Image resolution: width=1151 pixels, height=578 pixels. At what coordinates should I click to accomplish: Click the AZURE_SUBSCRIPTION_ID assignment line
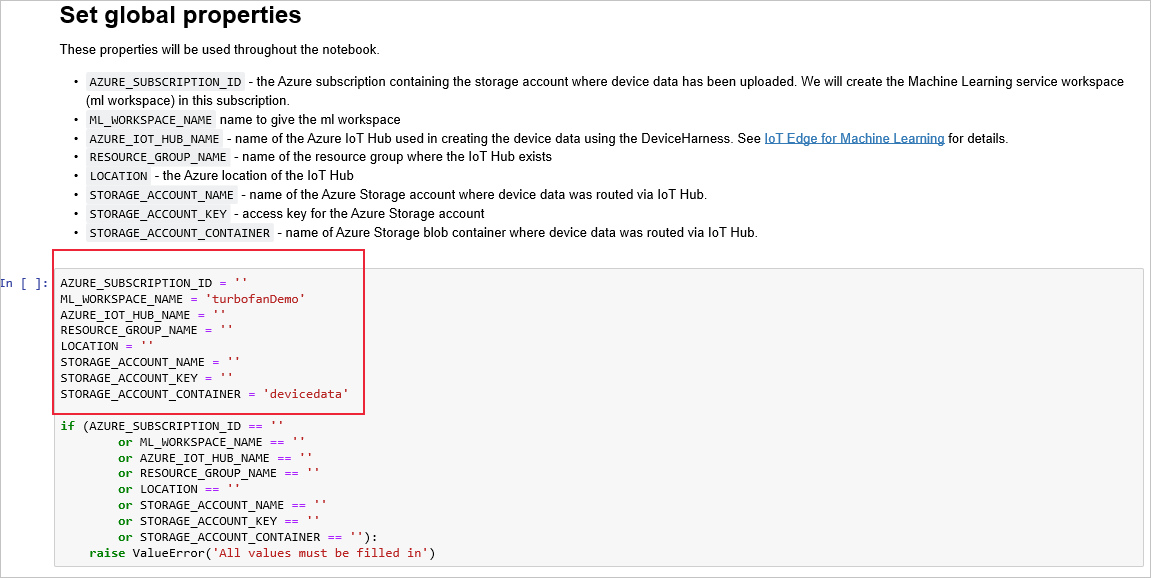(150, 282)
